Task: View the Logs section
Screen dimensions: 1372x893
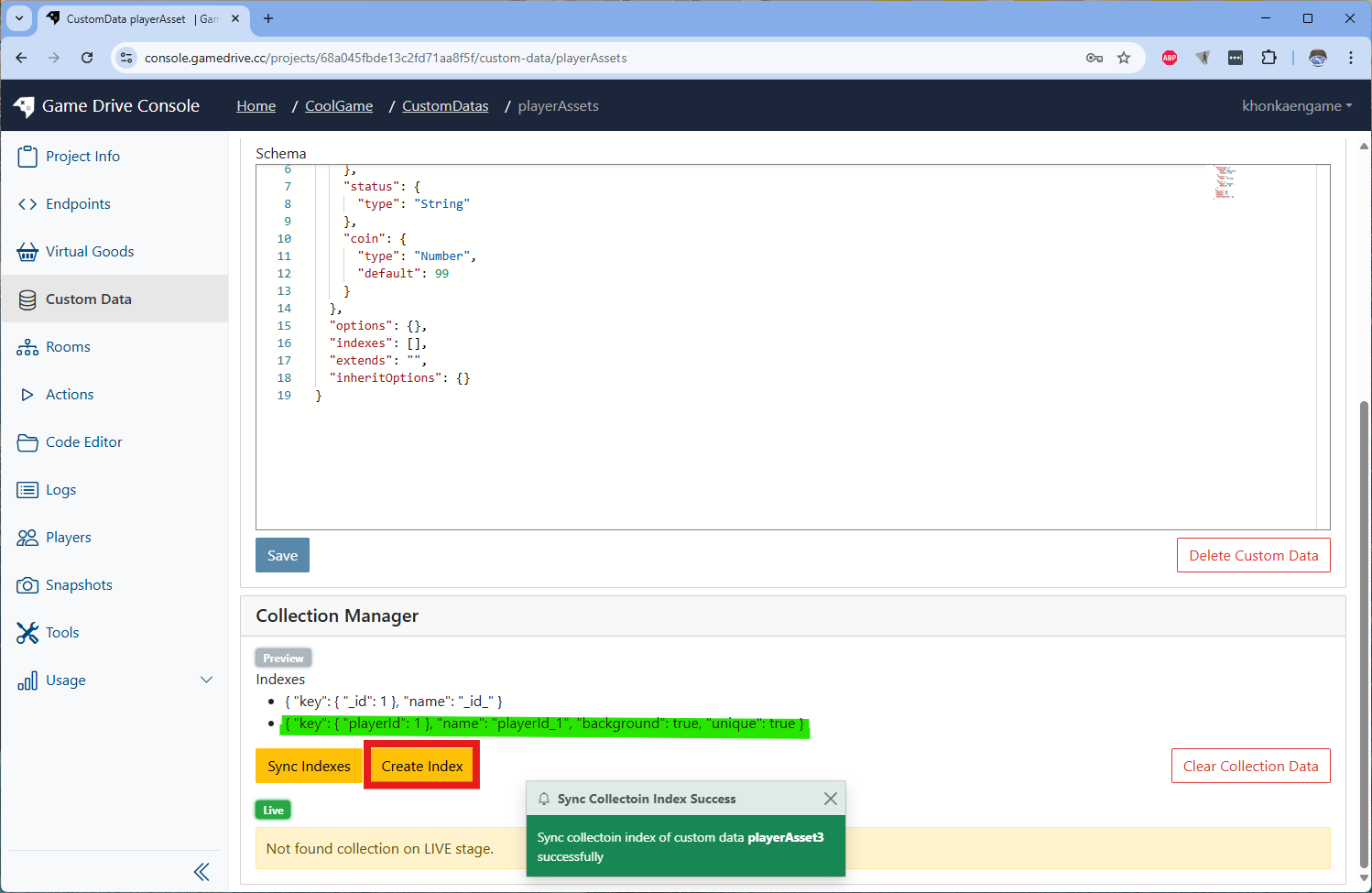Action: 60,489
